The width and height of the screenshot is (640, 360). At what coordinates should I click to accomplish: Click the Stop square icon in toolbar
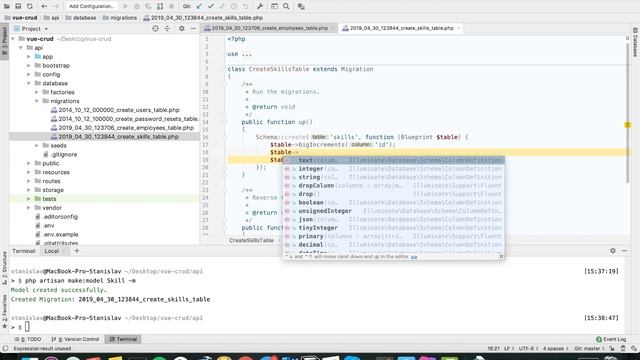click(x=171, y=6)
